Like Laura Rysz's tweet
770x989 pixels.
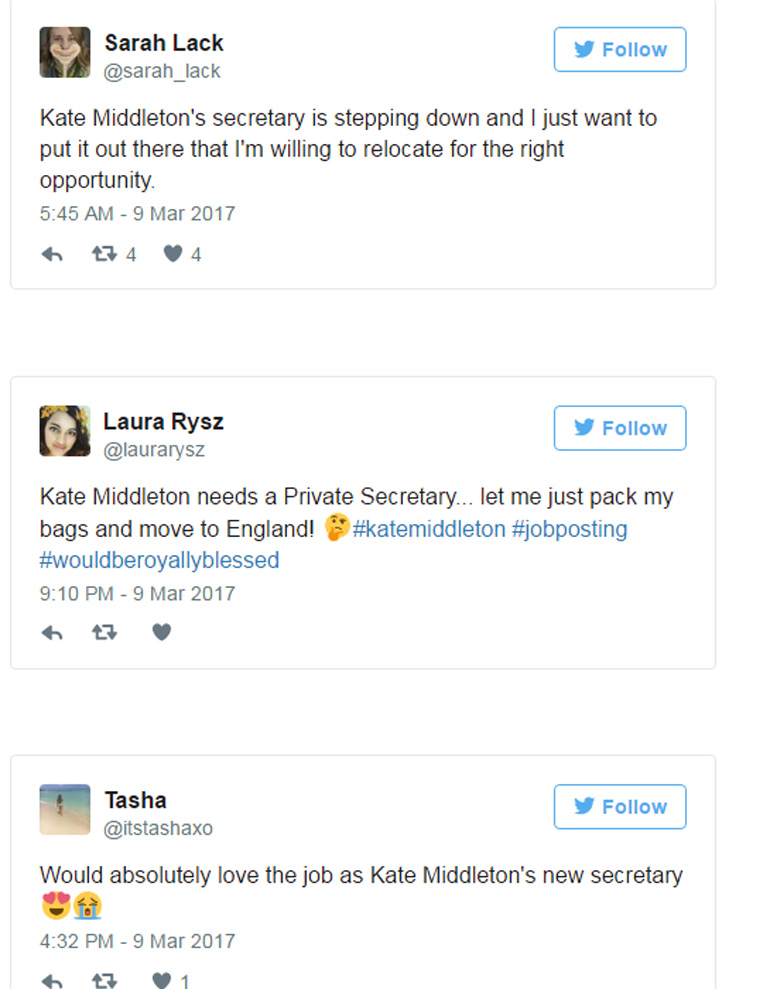[161, 632]
